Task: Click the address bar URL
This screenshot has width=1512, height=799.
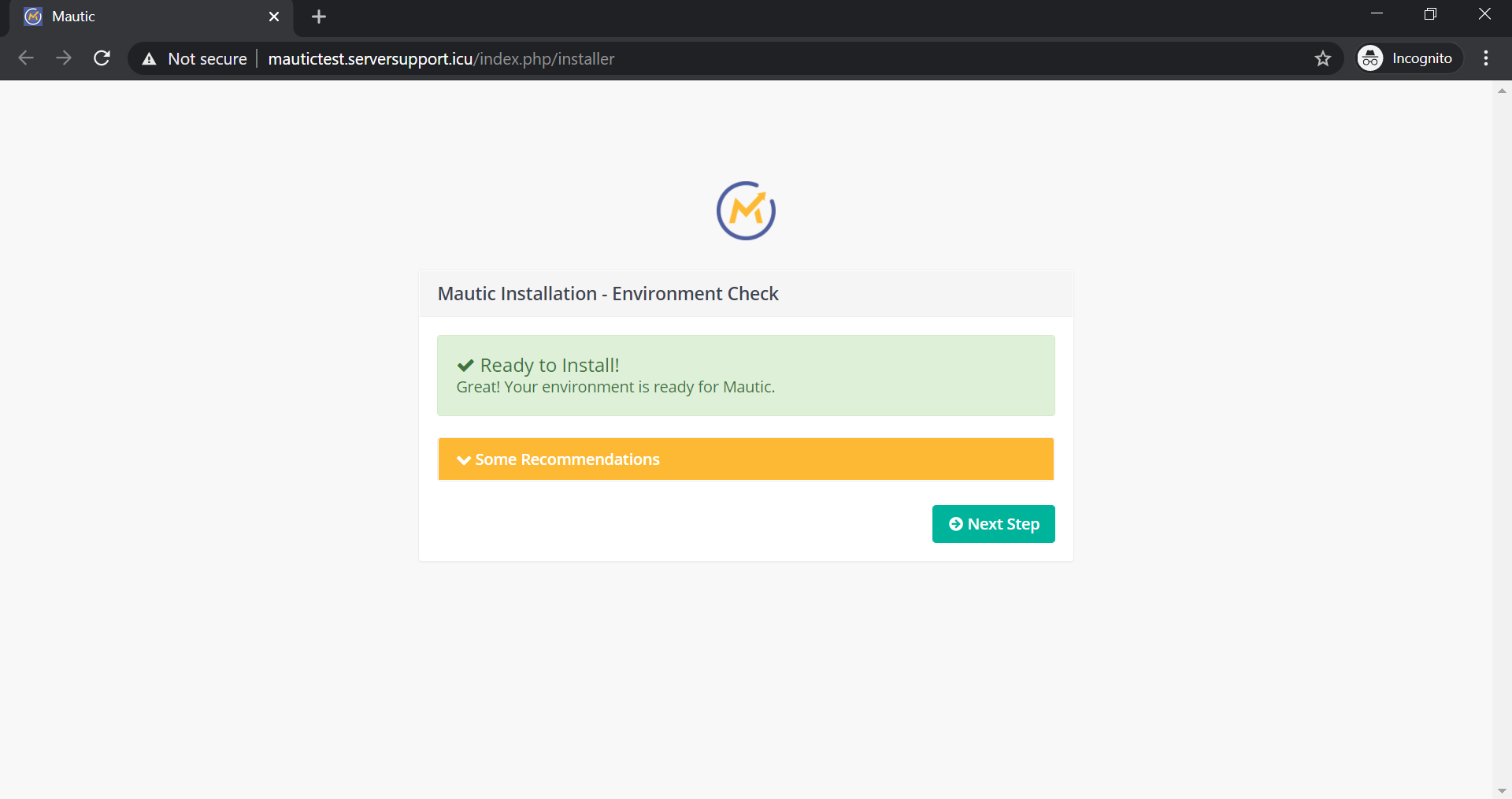Action: pos(441,59)
